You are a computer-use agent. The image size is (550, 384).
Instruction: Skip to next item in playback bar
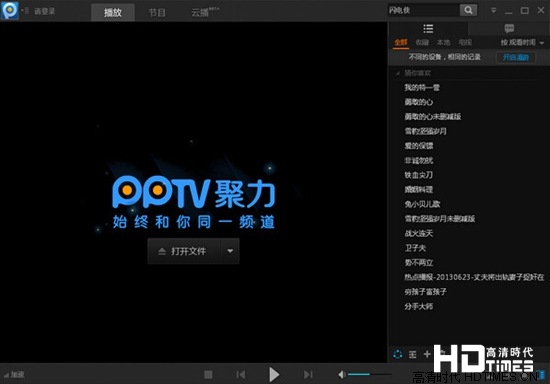(308, 375)
